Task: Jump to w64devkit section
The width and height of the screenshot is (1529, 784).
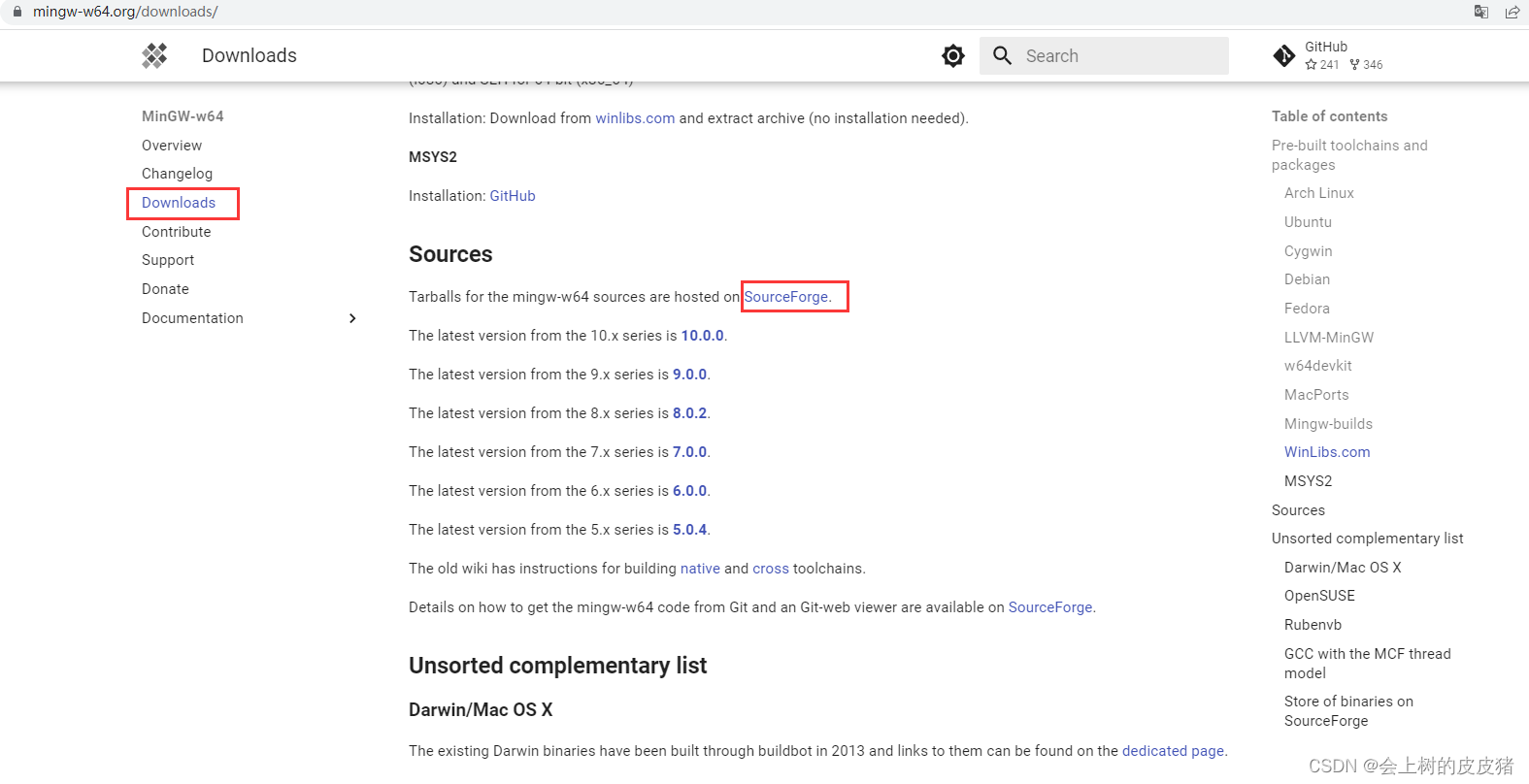Action: click(x=1317, y=366)
